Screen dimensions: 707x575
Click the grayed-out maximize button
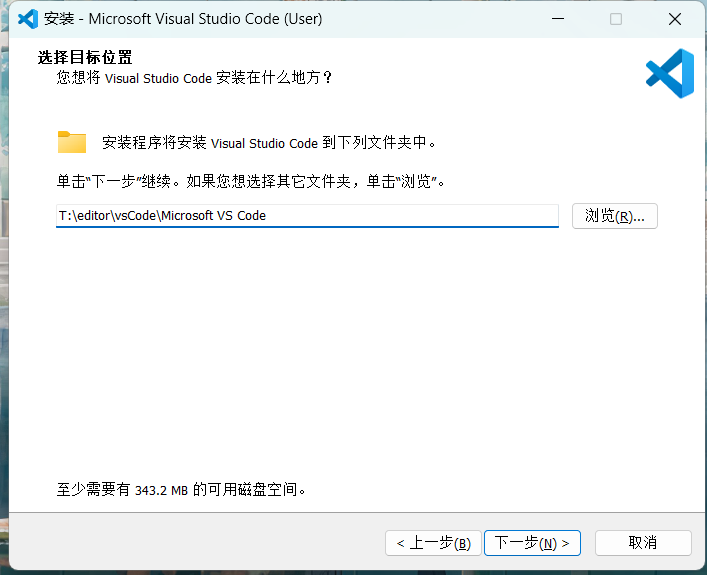(616, 19)
